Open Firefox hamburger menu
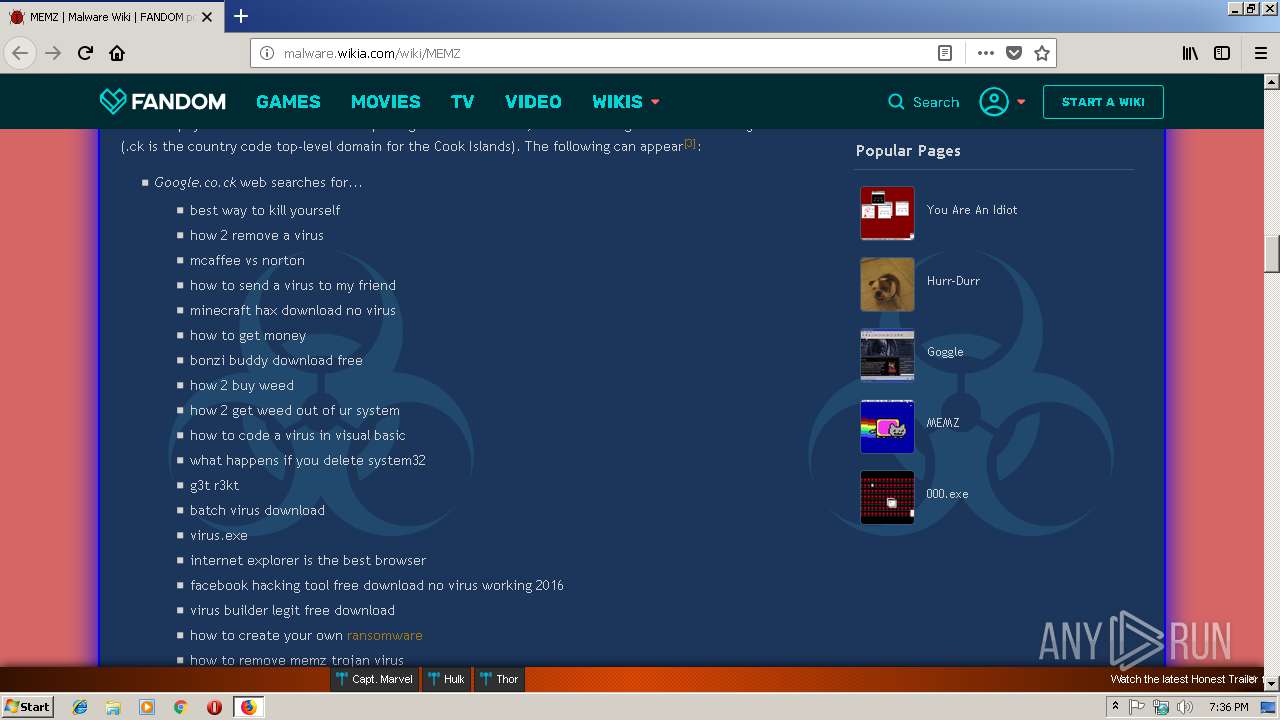Screen dimensions: 1280x720 [1261, 53]
